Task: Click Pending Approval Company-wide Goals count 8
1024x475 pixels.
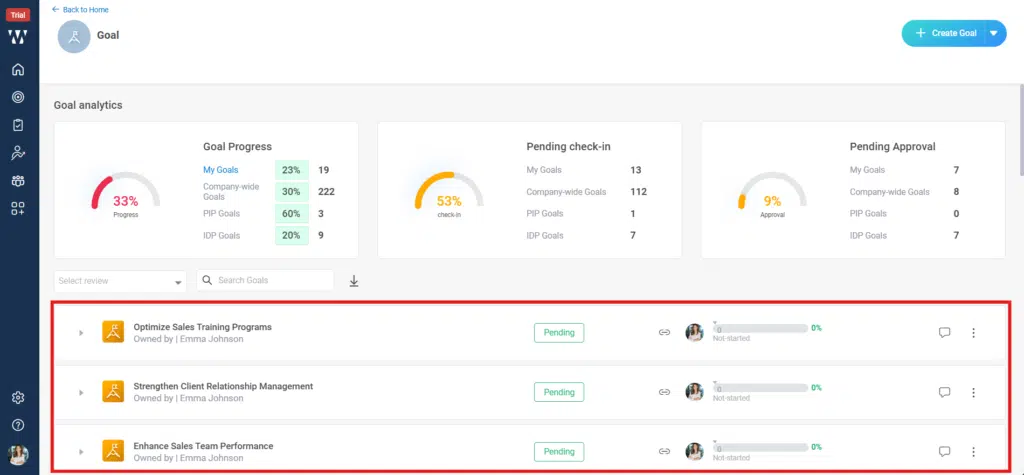Action: (956, 191)
